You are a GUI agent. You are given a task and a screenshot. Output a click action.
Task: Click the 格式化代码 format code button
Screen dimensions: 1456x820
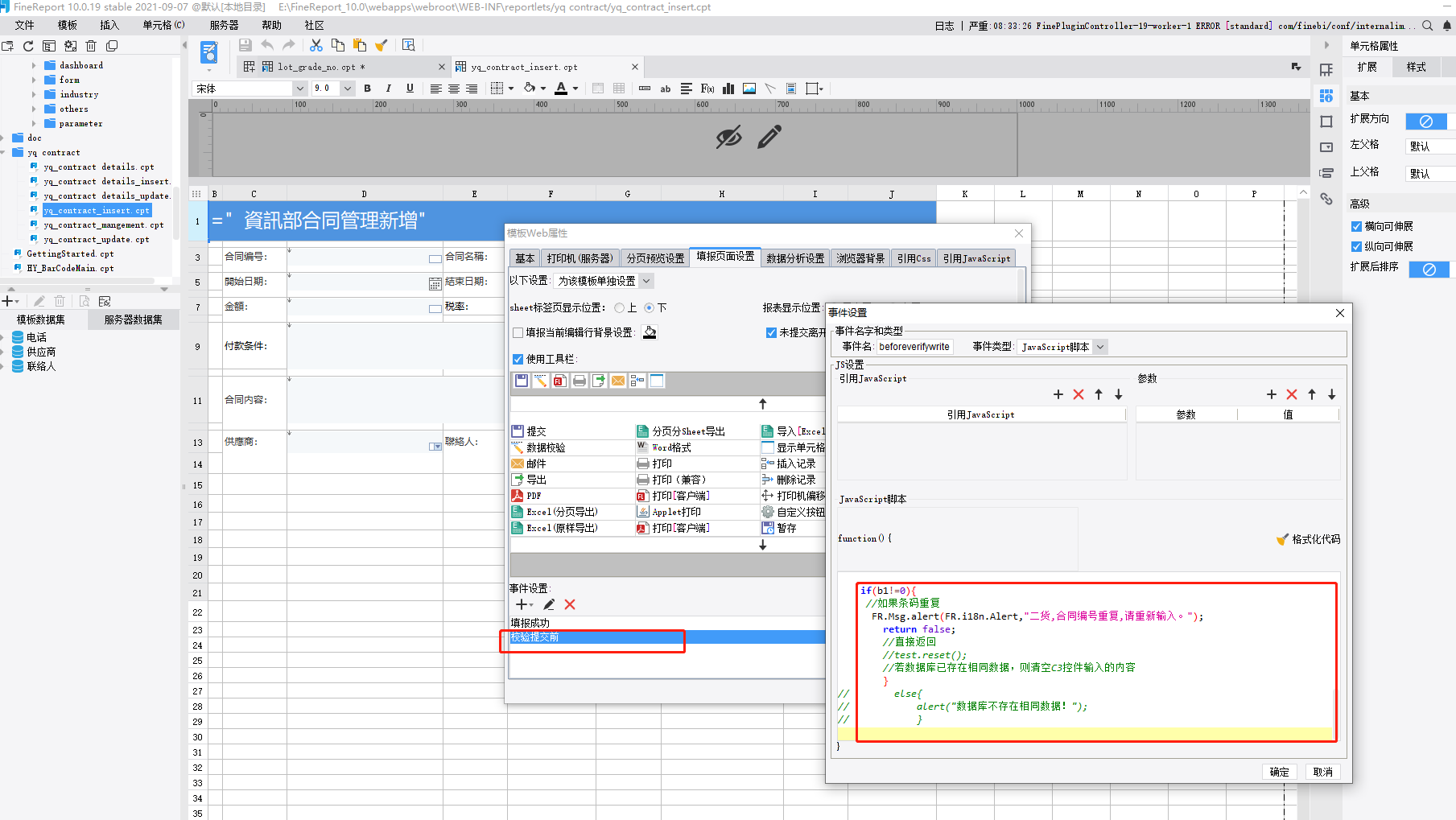tap(1309, 539)
